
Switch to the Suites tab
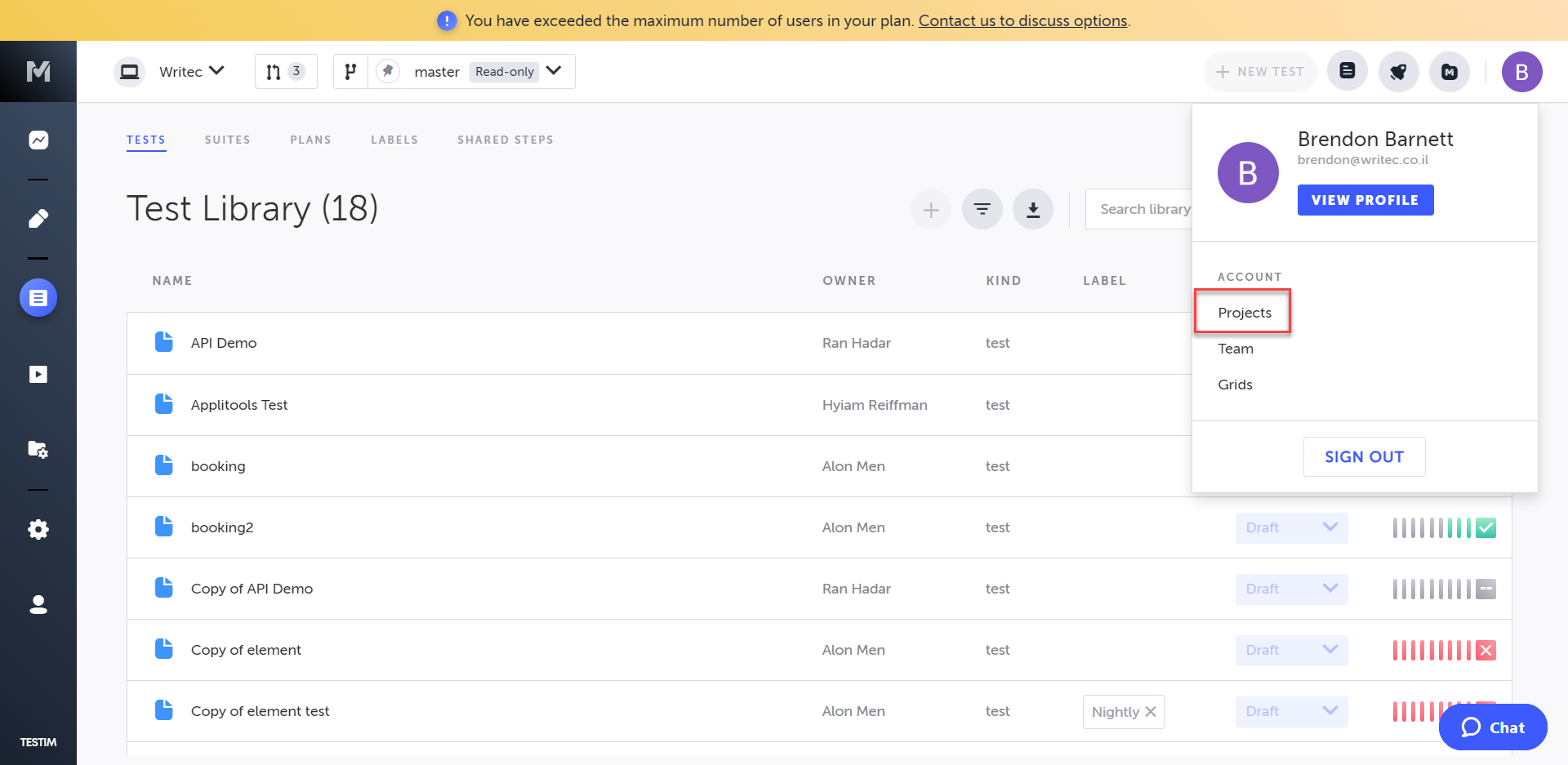tap(227, 140)
